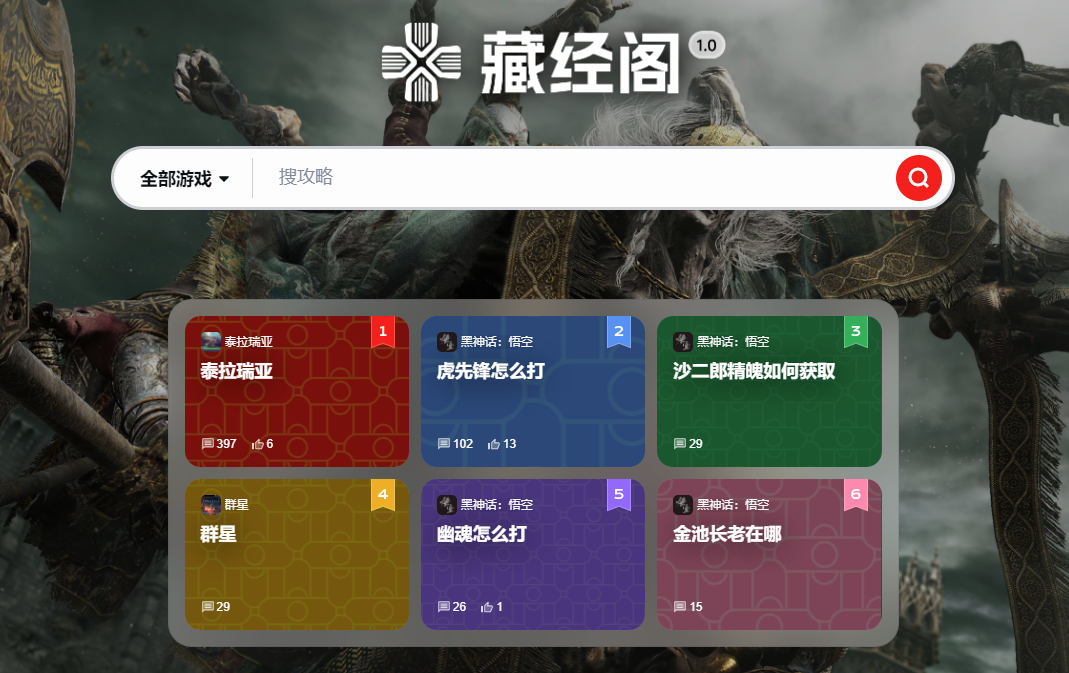The width and height of the screenshot is (1069, 673).
Task: Click the blue rank 2 ribbon badge
Action: point(619,332)
